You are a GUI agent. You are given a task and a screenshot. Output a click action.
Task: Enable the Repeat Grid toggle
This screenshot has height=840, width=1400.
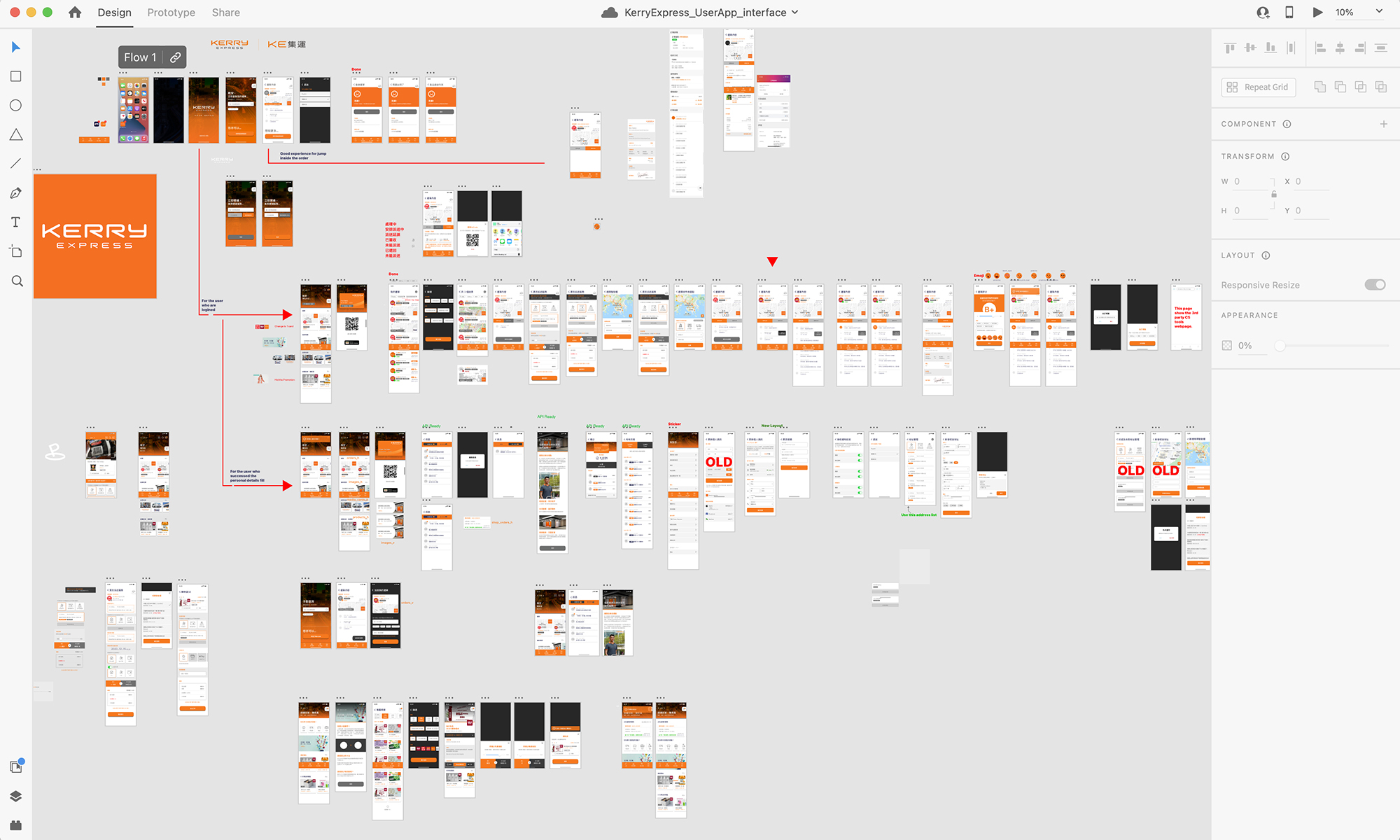click(1258, 88)
